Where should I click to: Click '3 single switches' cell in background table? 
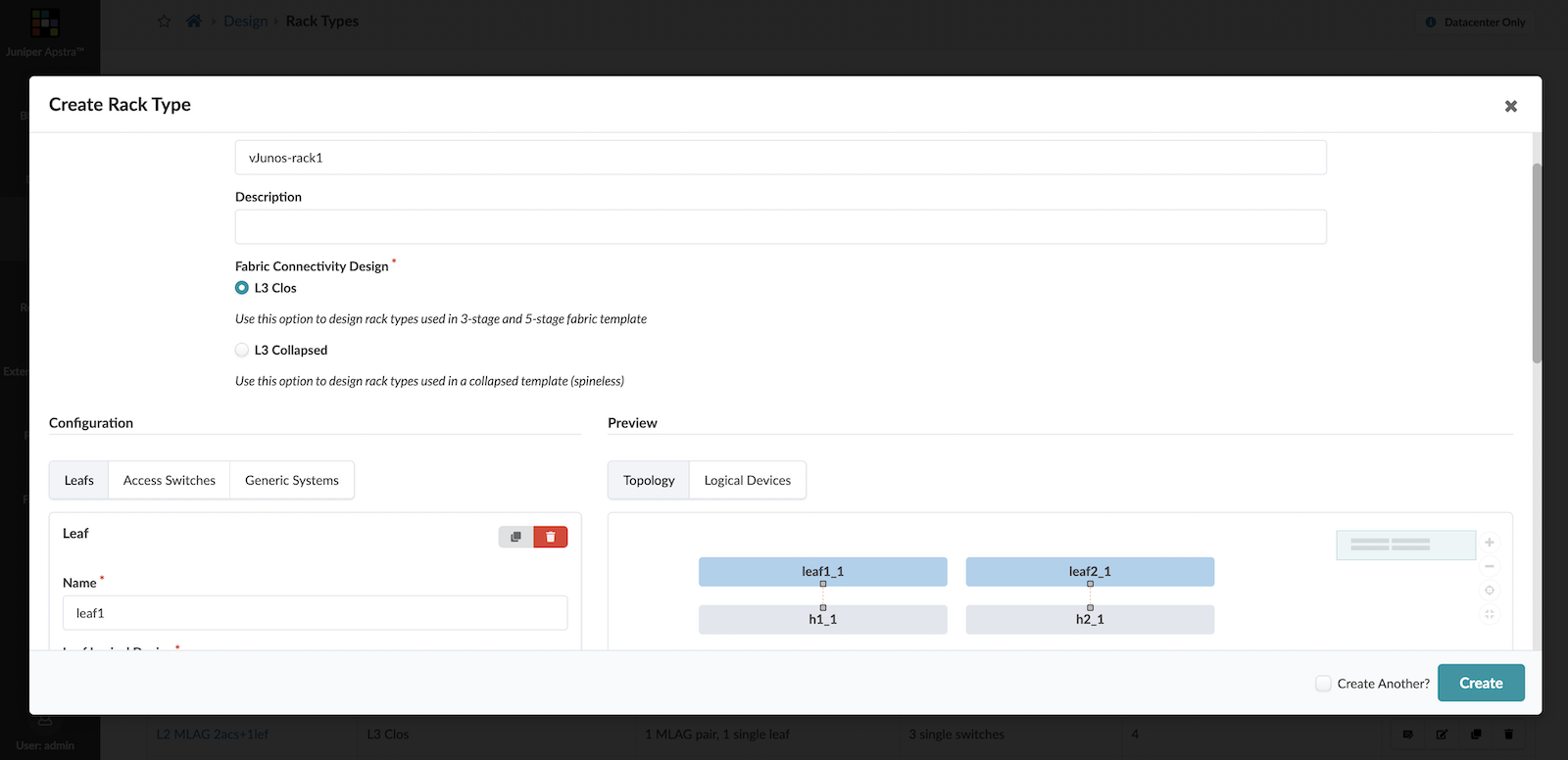(956, 735)
